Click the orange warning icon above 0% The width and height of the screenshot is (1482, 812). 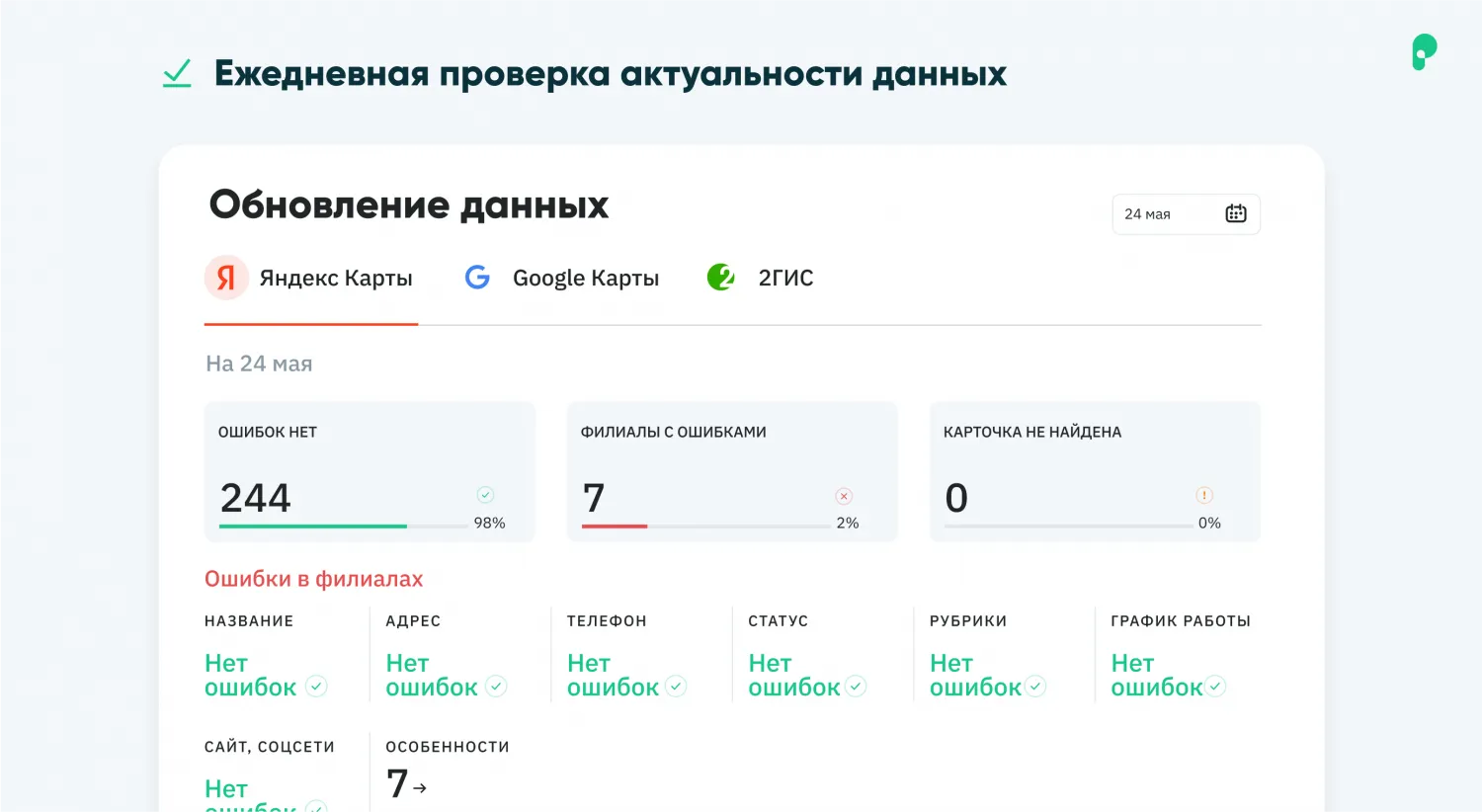1204,495
